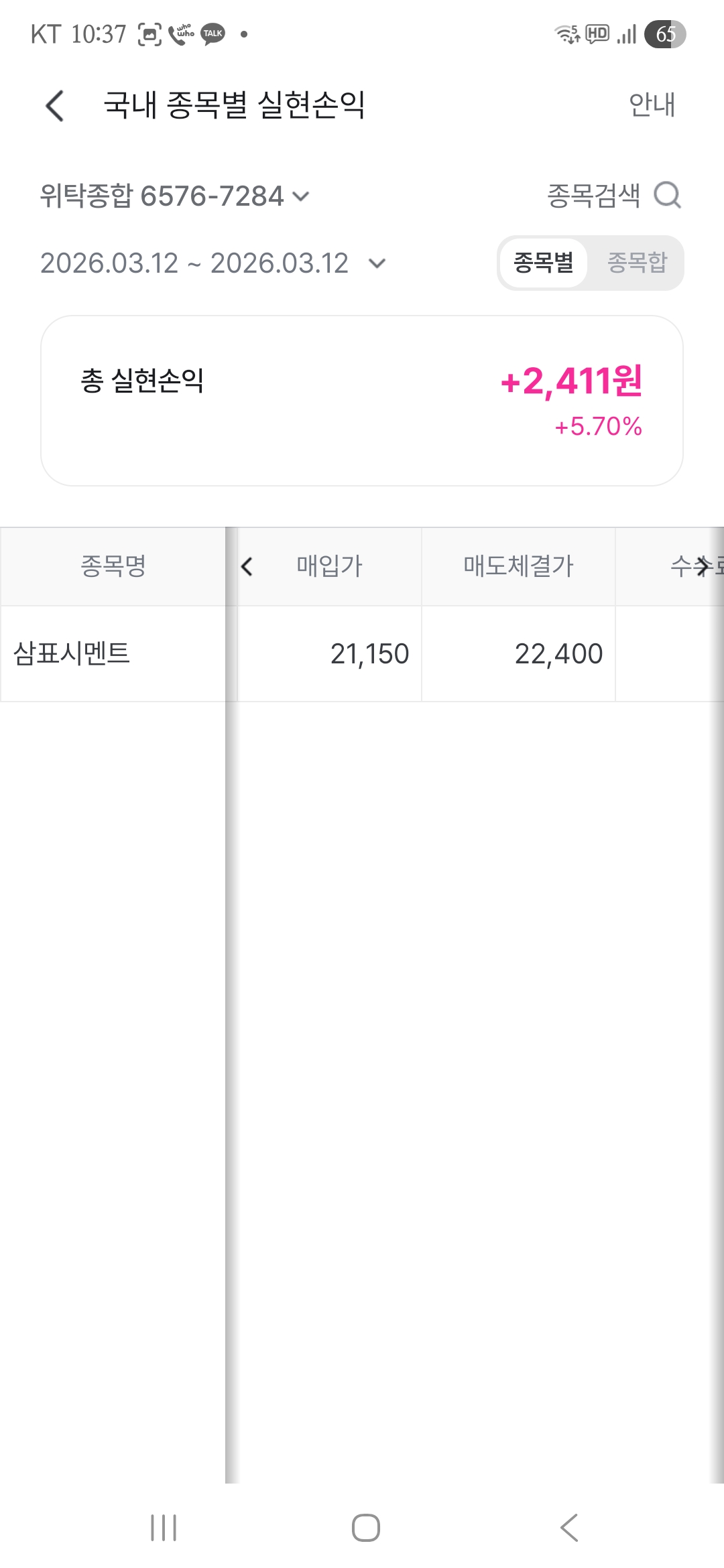Tap the 총 실현손익 summary card
Viewport: 724px width, 1568px height.
coord(362,401)
